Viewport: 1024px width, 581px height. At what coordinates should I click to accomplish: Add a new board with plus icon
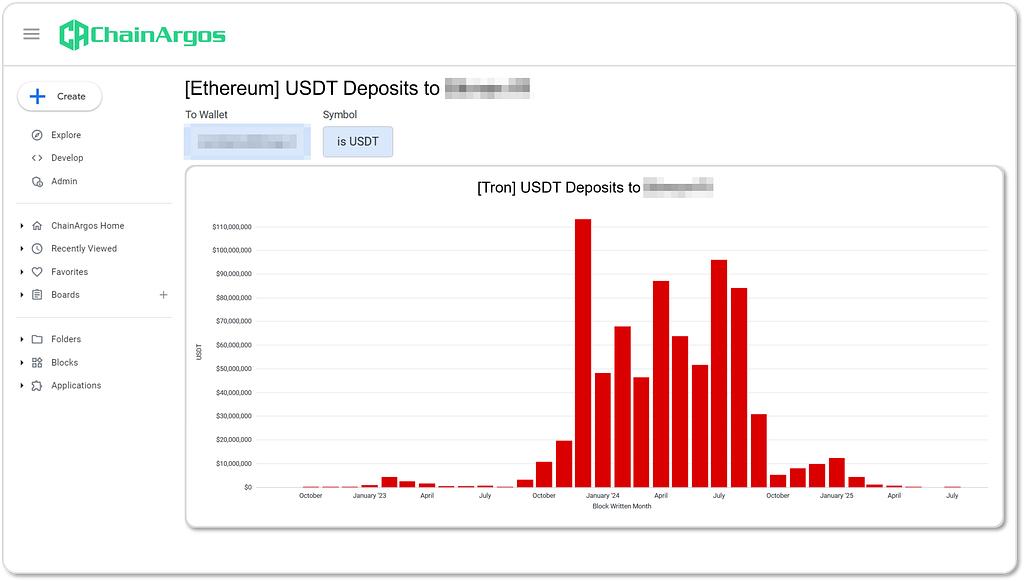click(x=164, y=295)
